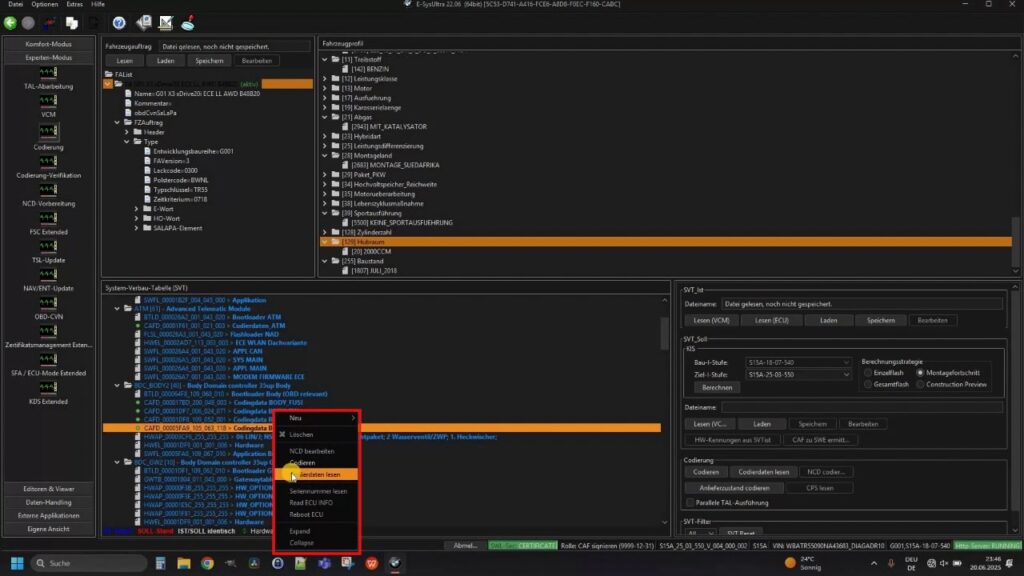Open the TAL-Abarbeitung module icon
This screenshot has width=1024, height=576.
pos(48,73)
